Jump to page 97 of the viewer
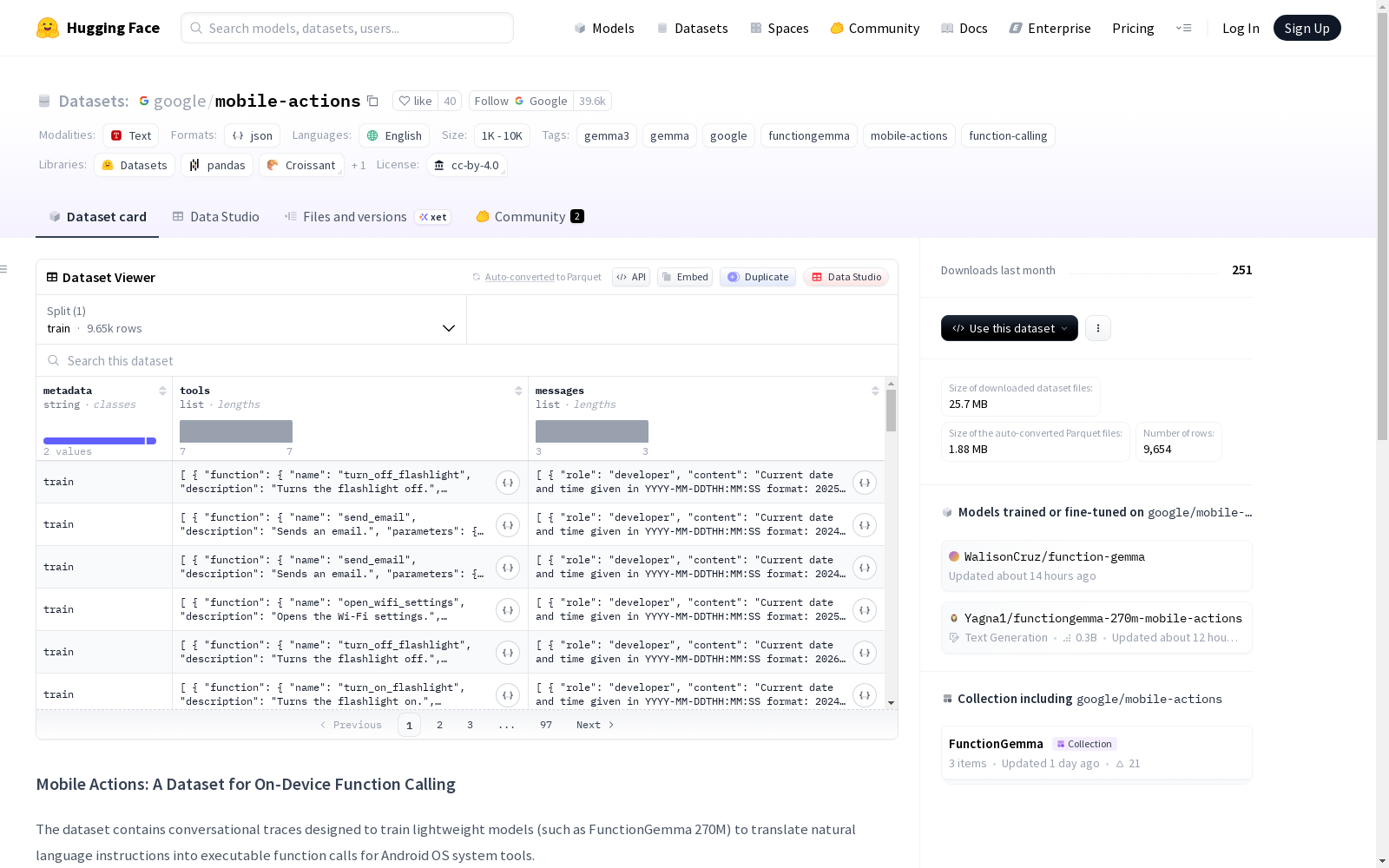 [546, 725]
